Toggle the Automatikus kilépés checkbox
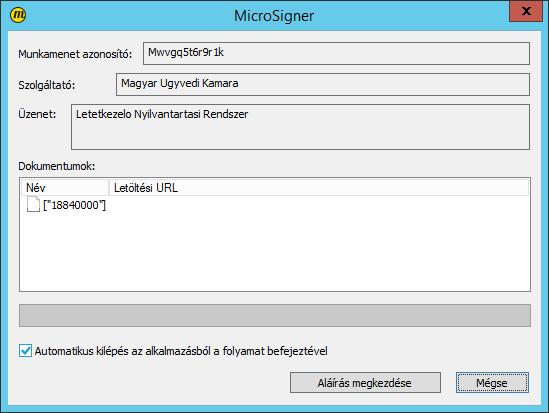 (26, 351)
